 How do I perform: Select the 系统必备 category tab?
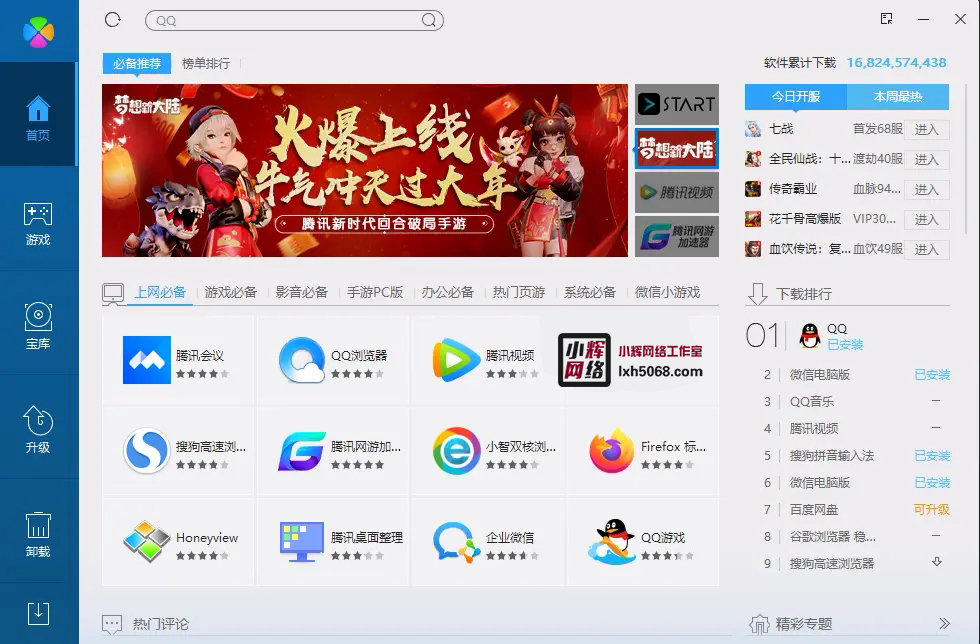pos(590,292)
